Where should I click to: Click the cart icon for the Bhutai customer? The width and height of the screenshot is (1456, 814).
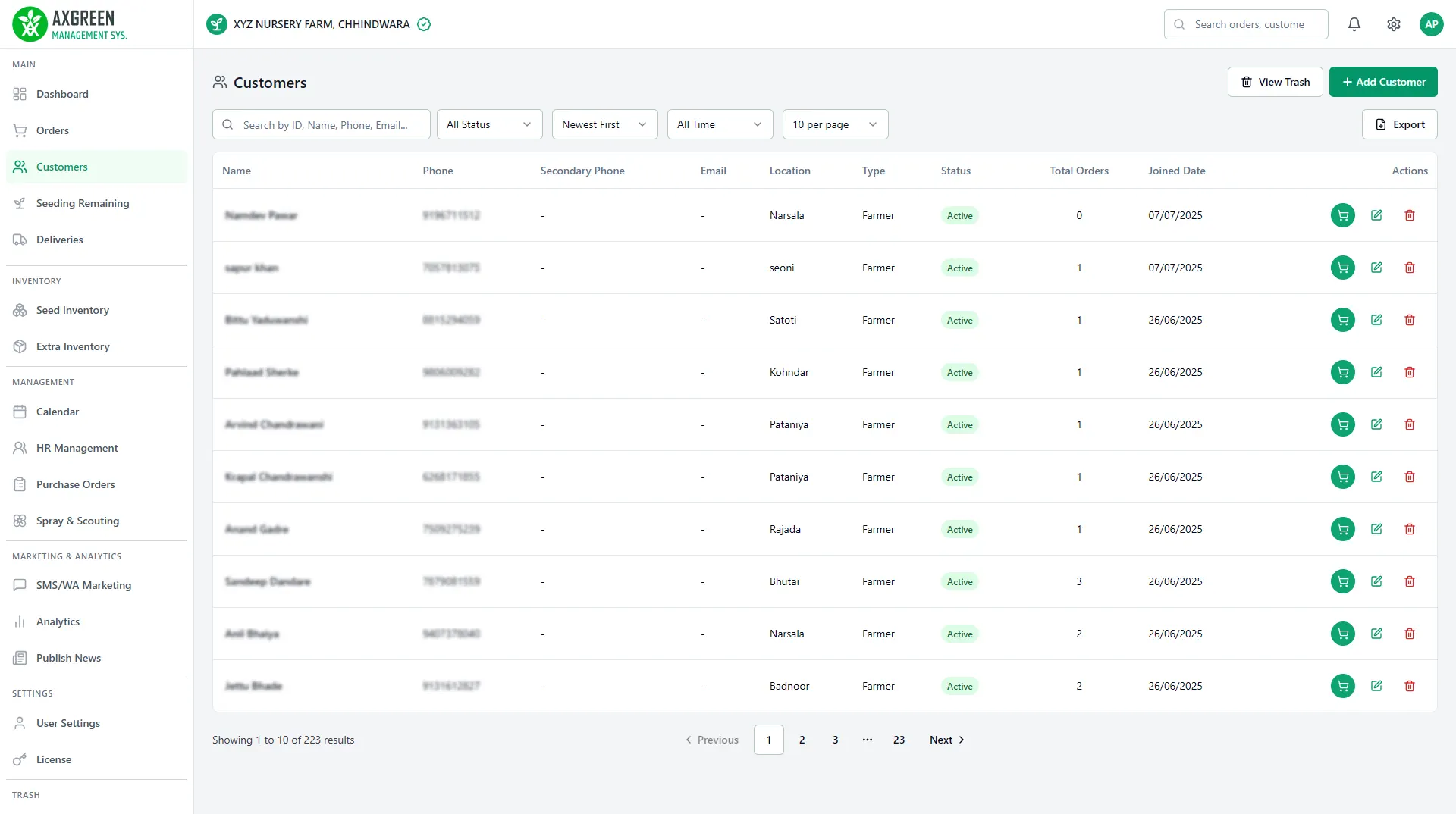pyautogui.click(x=1342, y=581)
